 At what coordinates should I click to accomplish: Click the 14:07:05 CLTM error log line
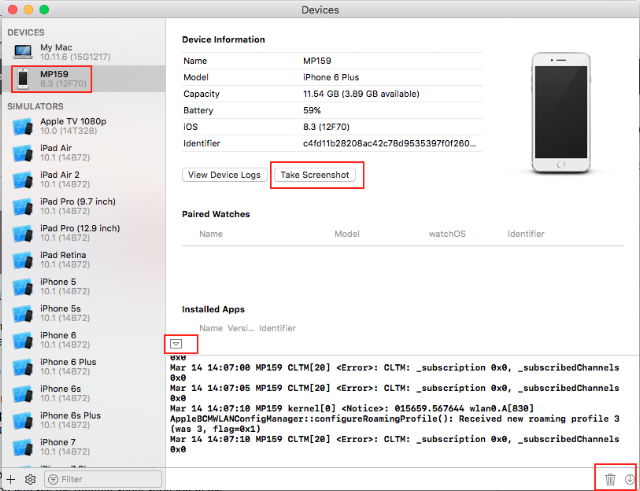coord(394,393)
